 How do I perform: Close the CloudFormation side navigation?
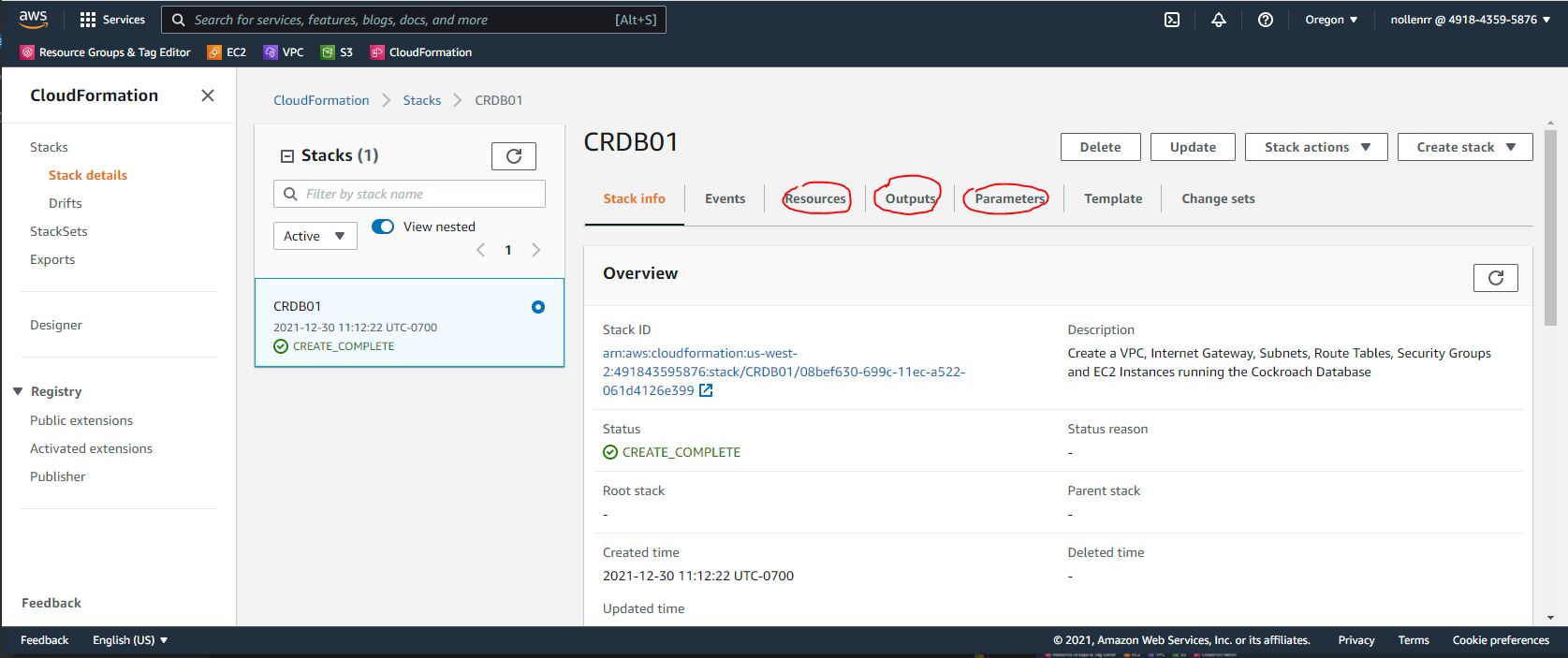(x=208, y=95)
